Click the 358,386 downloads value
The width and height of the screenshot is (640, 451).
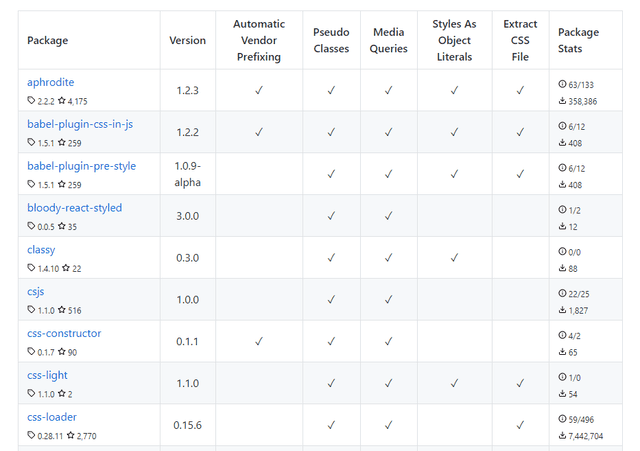point(582,101)
